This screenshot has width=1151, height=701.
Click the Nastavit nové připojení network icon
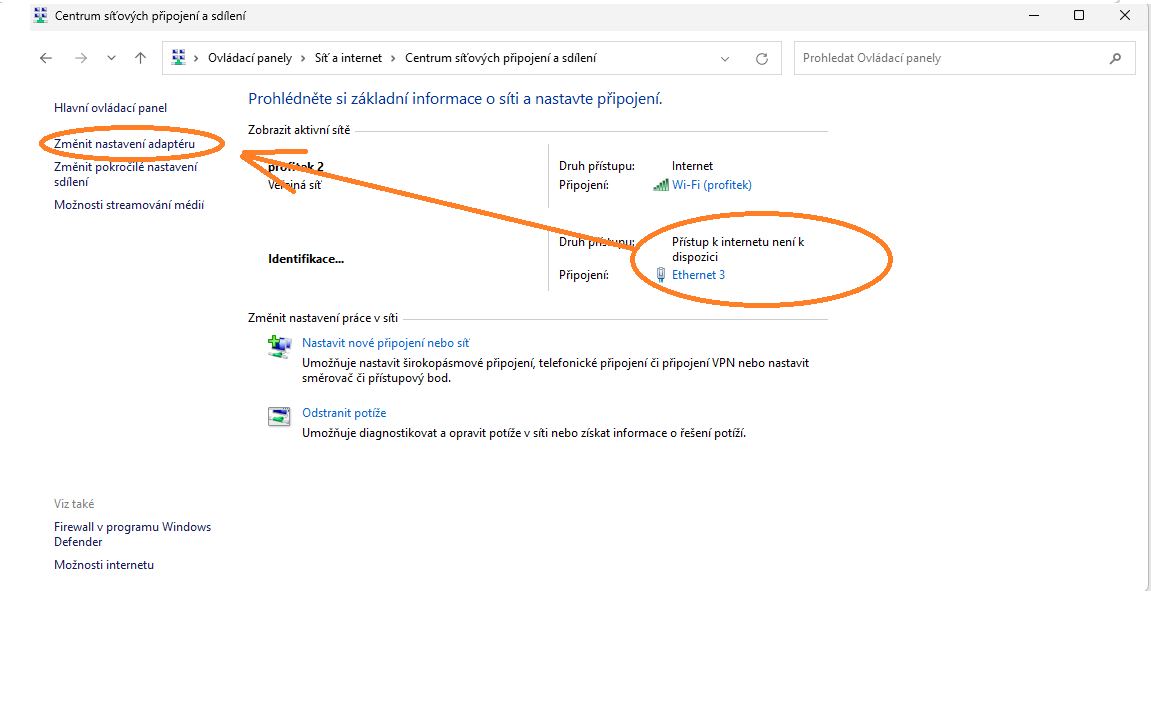coord(279,346)
